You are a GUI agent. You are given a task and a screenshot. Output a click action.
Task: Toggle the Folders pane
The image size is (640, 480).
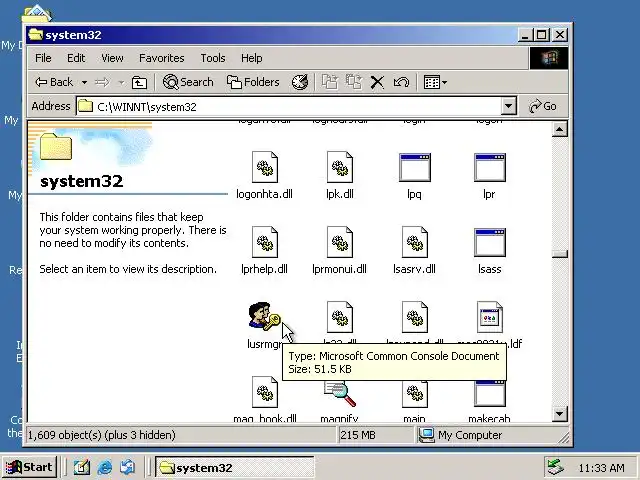click(x=253, y=82)
